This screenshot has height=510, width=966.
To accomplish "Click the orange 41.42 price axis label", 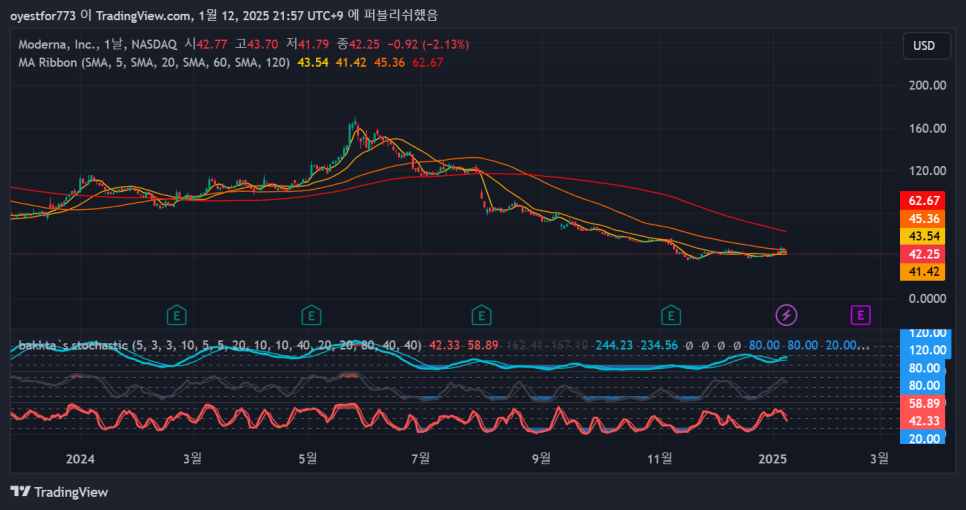I will [x=922, y=272].
